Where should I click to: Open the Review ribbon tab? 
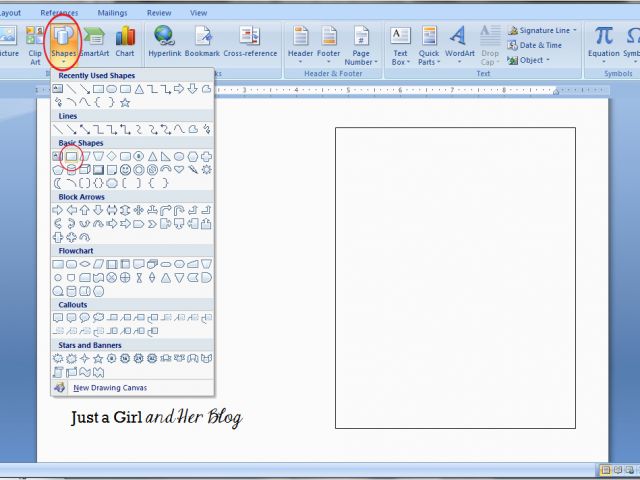tap(158, 13)
